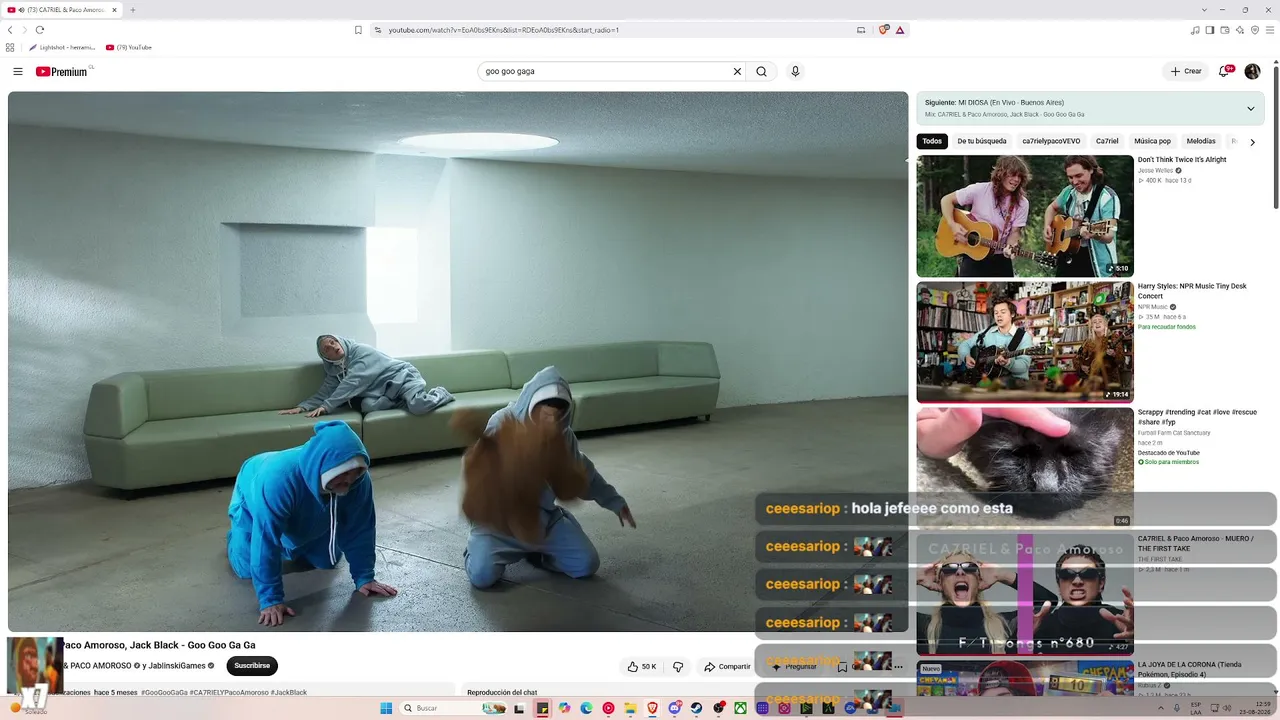The width and height of the screenshot is (1280, 720).
Task: Click the address bar URL
Action: pos(504,30)
